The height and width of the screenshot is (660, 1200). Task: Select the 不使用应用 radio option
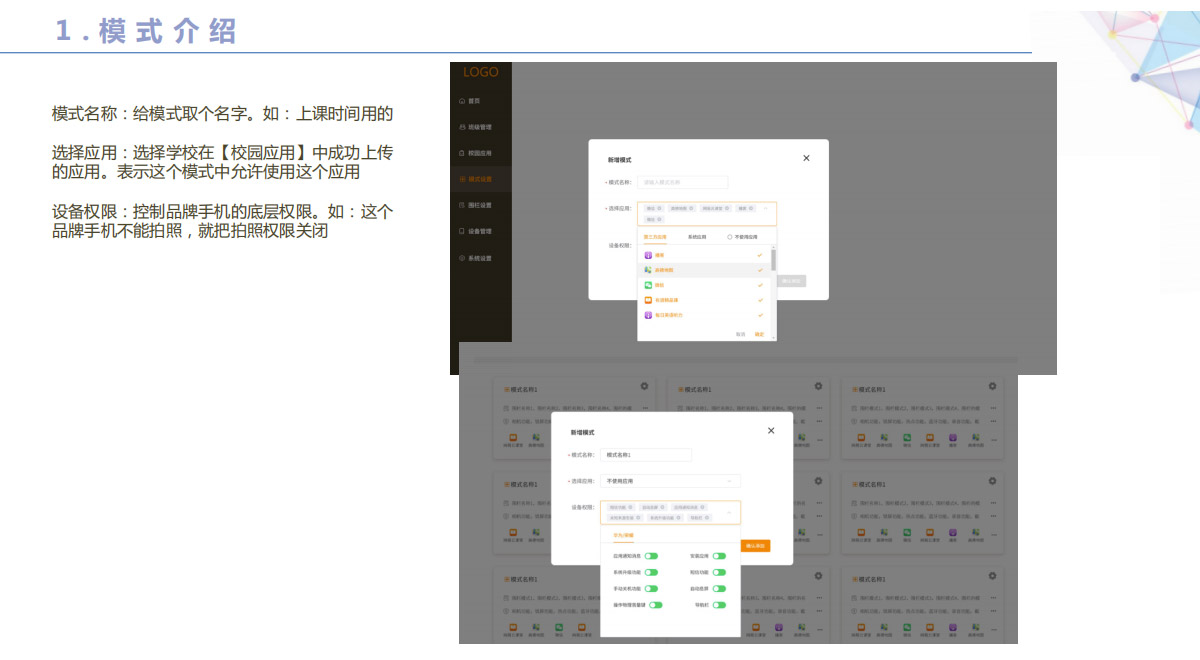click(729, 238)
